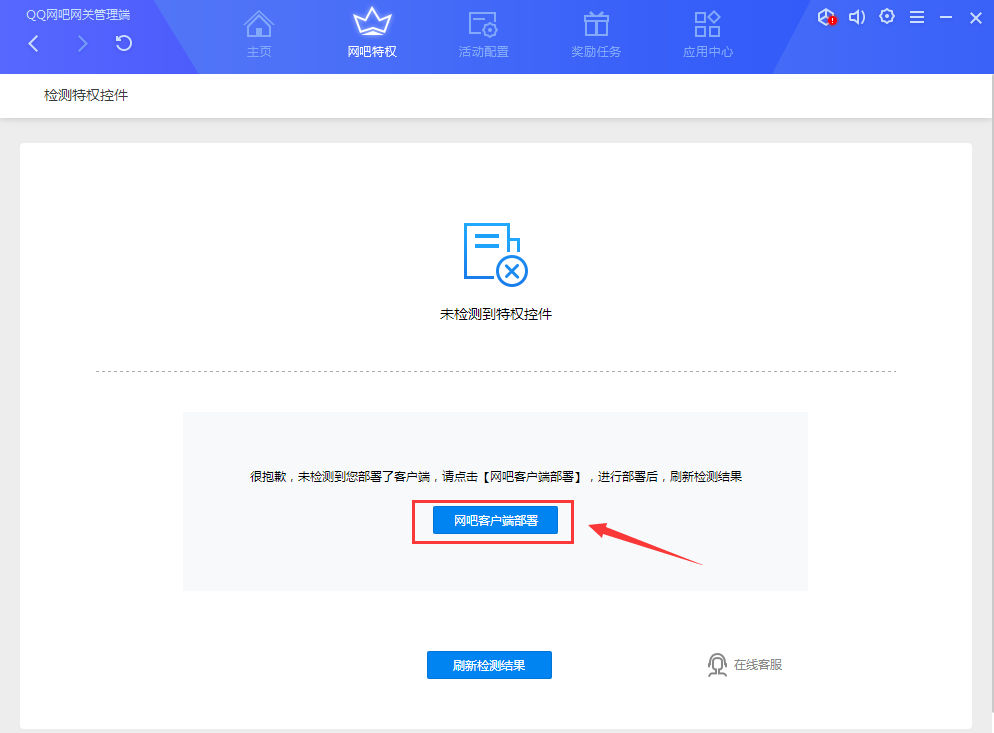Refresh the page with the reload icon
This screenshot has width=994, height=733.
tap(124, 43)
